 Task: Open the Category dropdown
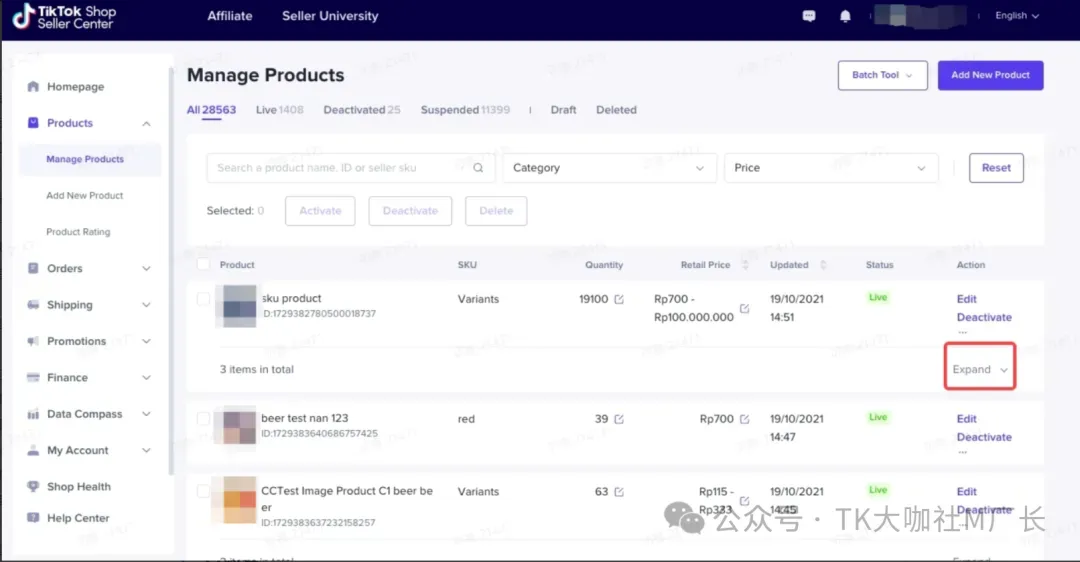610,167
